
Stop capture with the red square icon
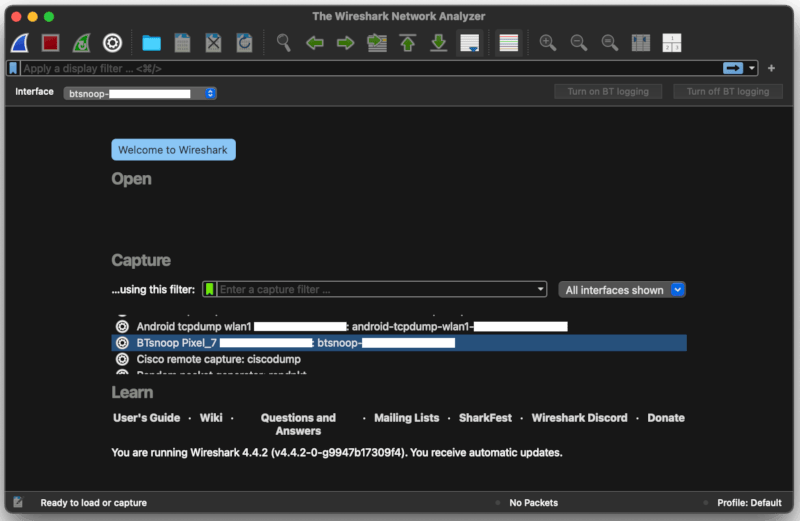click(51, 43)
